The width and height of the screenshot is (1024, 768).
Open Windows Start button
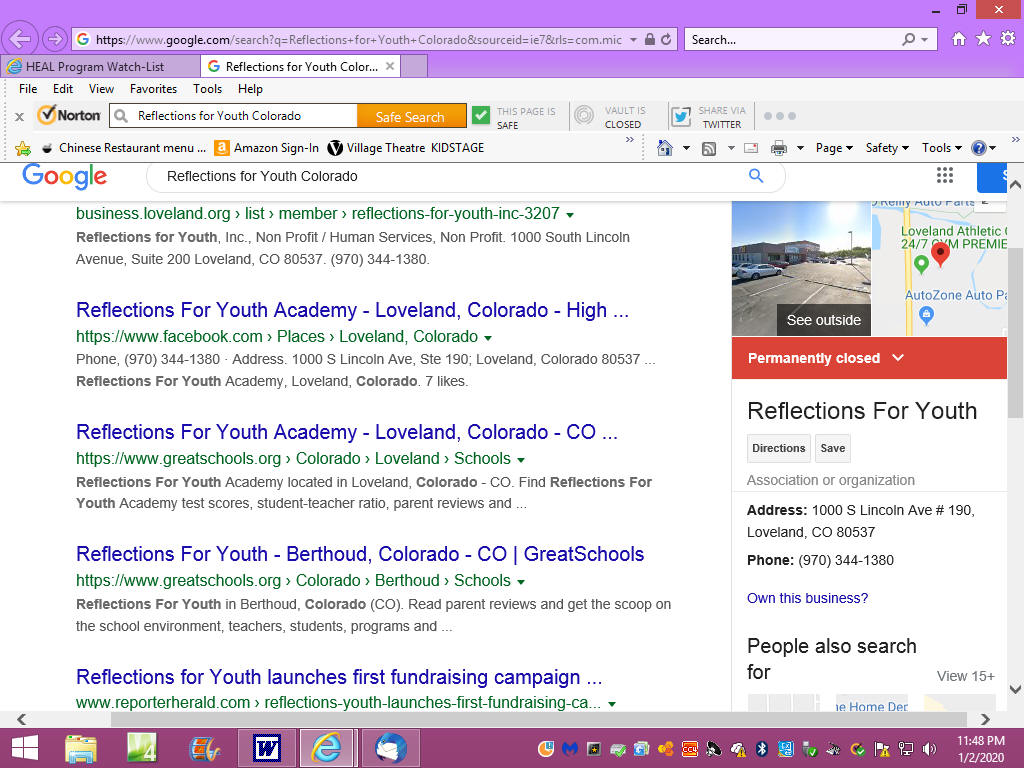pyautogui.click(x=25, y=748)
